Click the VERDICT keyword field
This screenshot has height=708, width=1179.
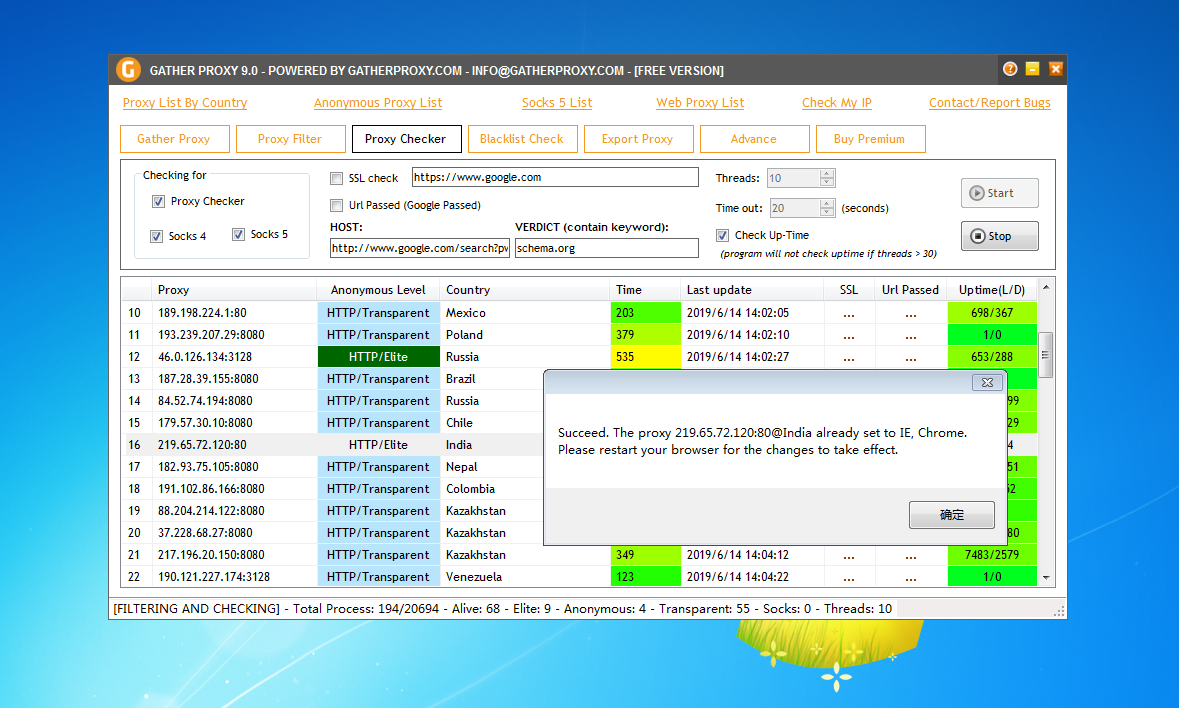click(x=607, y=248)
